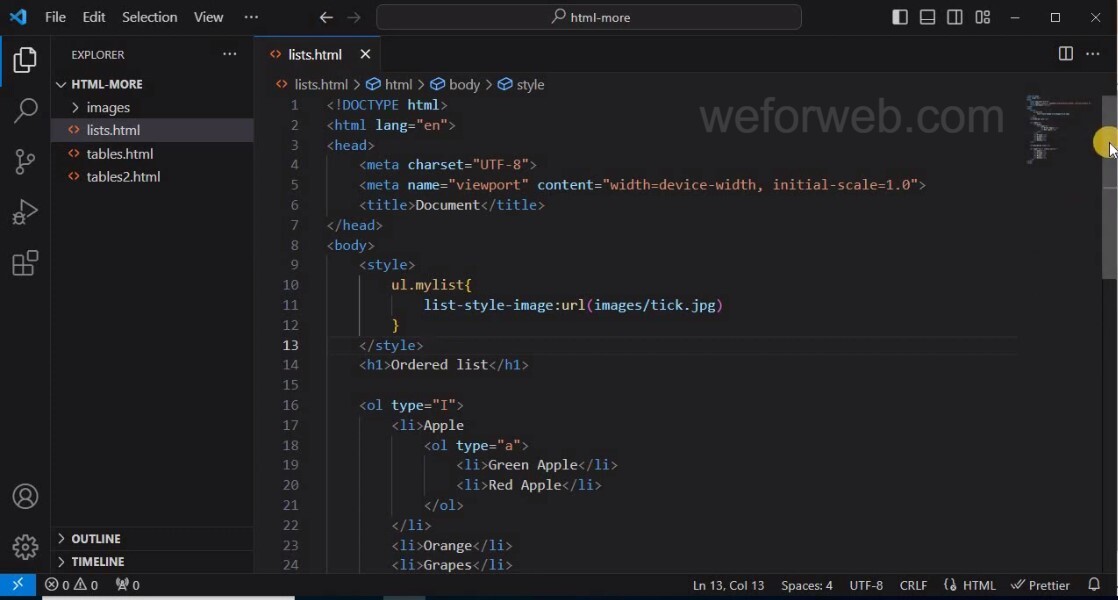This screenshot has height=600, width=1118.
Task: Toggle the bottom panel visibility
Action: click(927, 17)
